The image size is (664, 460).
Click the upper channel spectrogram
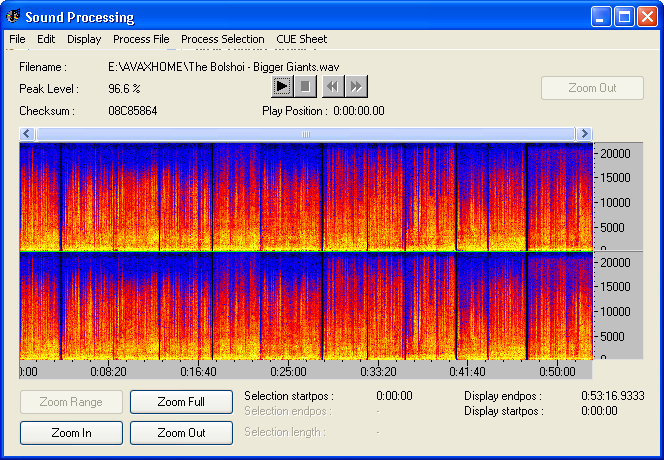pos(306,196)
